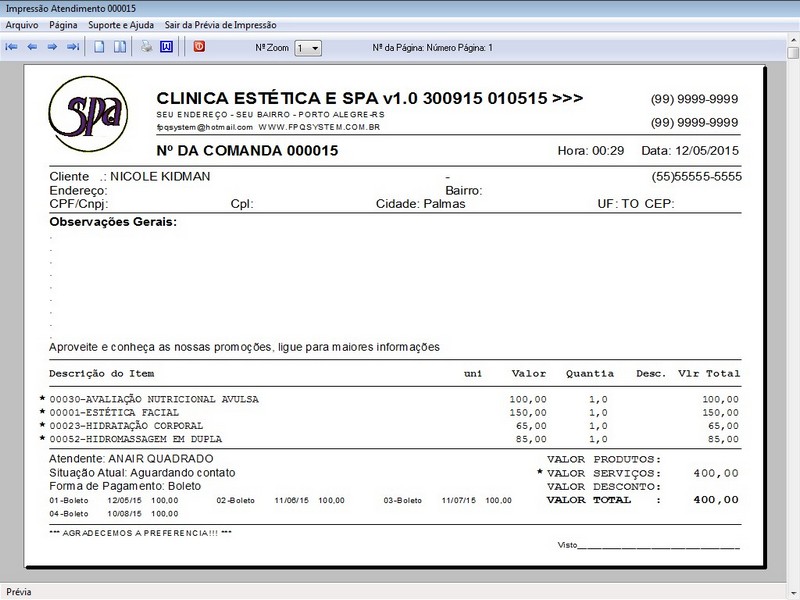Open the Arquivo menu
Viewport: 800px width, 600px height.
point(22,25)
